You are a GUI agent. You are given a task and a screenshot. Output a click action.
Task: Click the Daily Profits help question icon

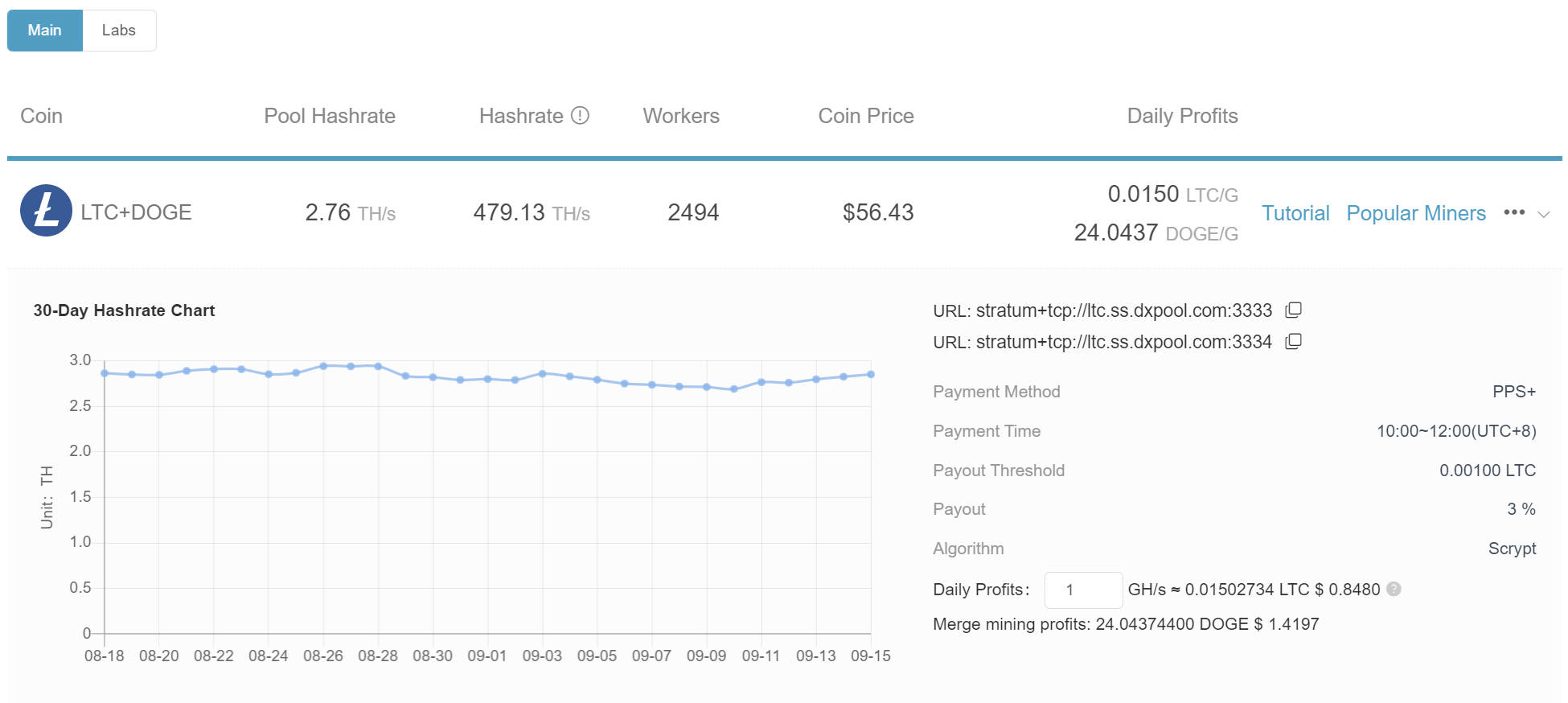pos(1394,589)
